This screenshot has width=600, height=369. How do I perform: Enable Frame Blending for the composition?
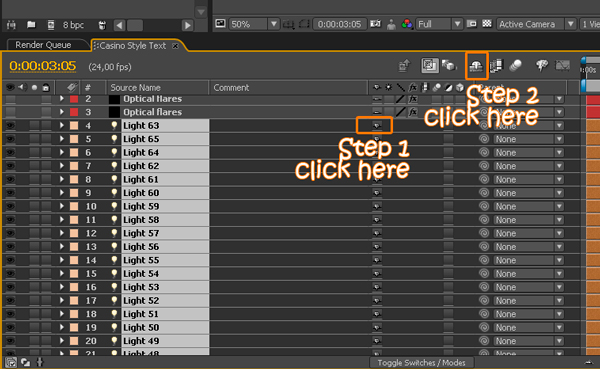click(x=496, y=66)
